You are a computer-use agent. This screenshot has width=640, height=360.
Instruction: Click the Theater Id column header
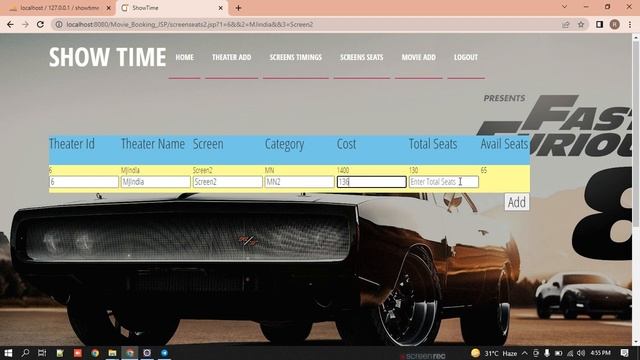click(72, 144)
